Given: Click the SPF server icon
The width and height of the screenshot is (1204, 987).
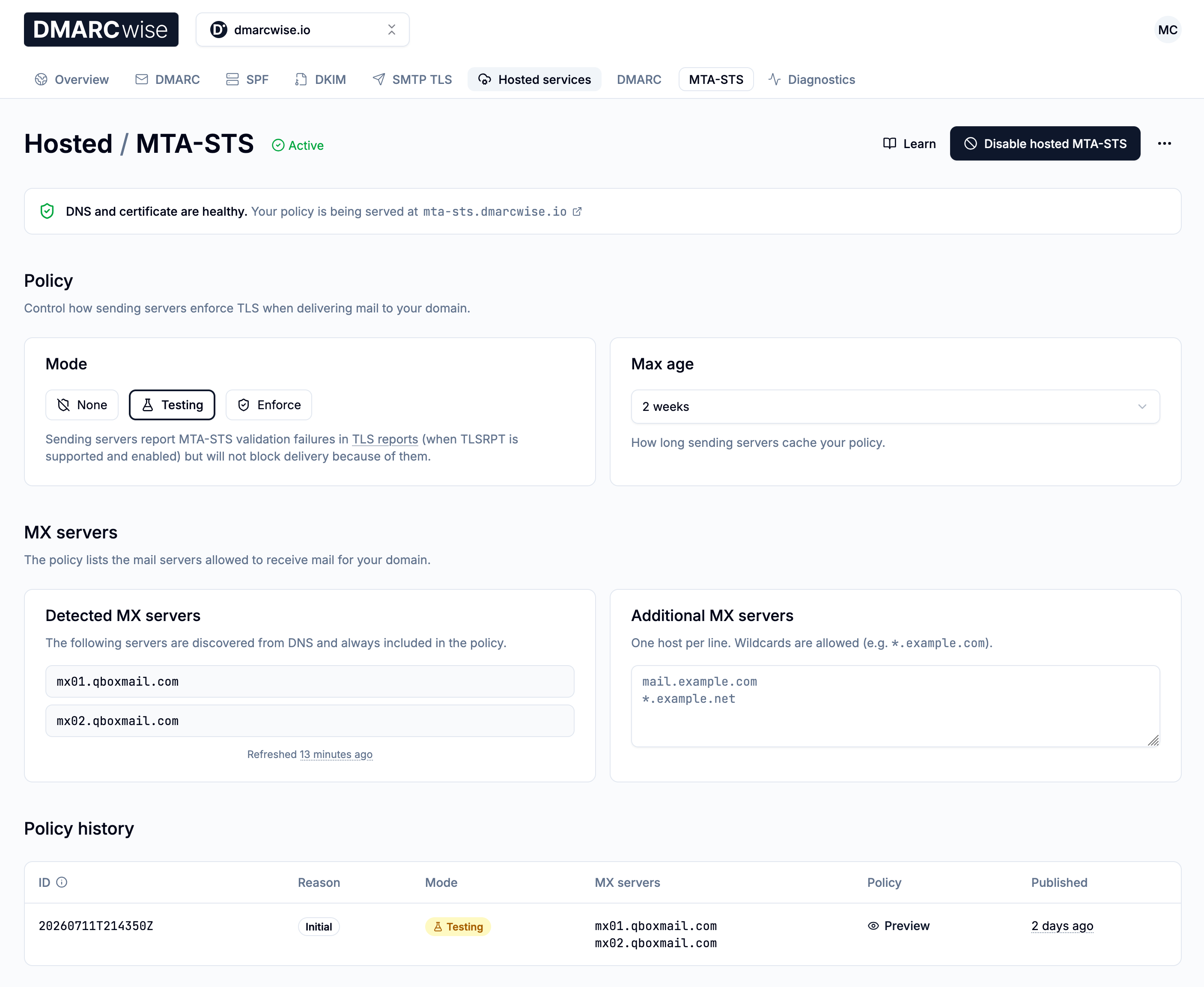Looking at the screenshot, I should pos(232,80).
